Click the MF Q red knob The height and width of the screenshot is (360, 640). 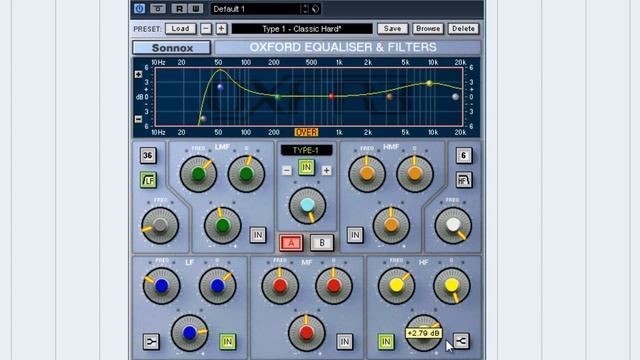pos(334,286)
